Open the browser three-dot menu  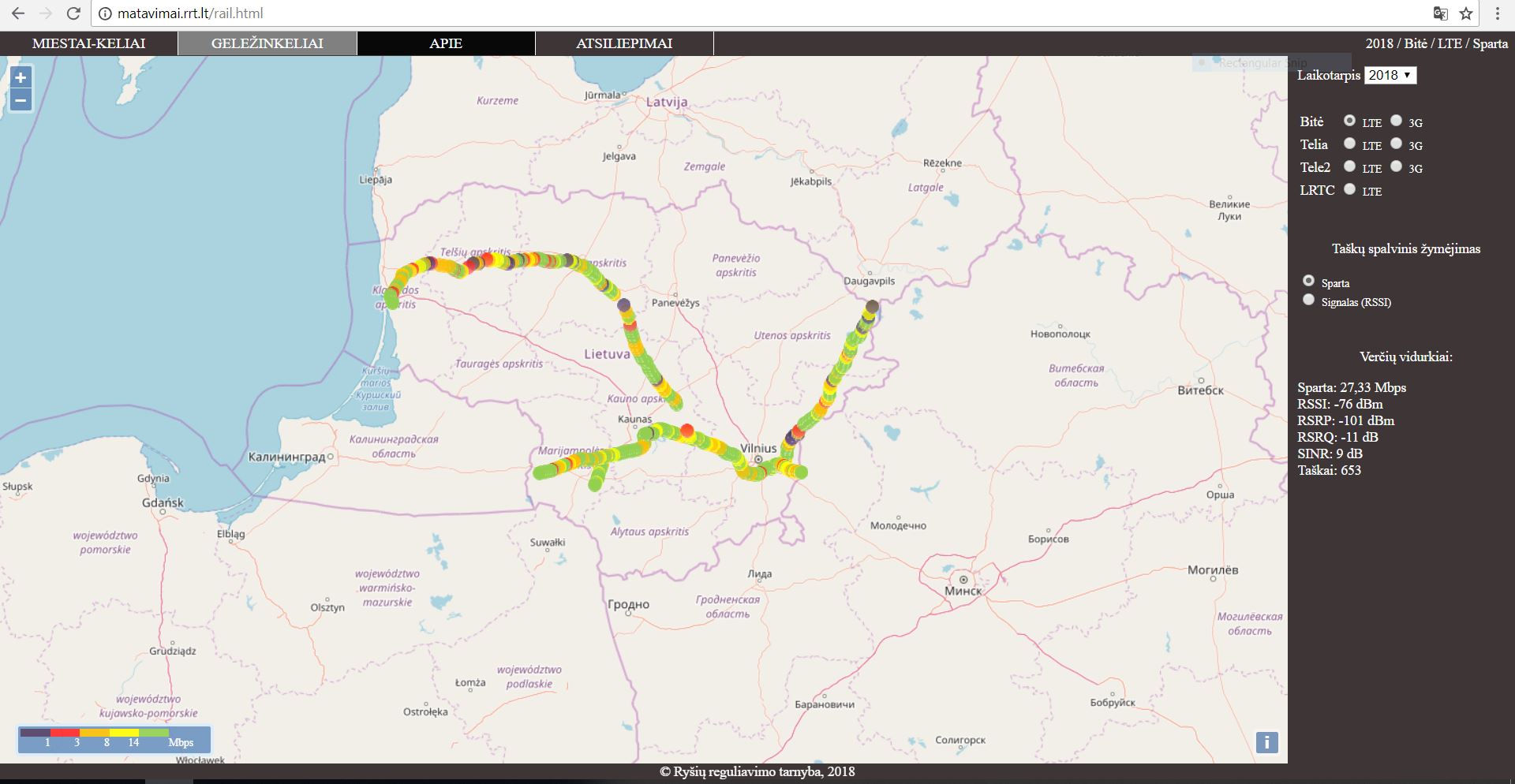point(1498,13)
